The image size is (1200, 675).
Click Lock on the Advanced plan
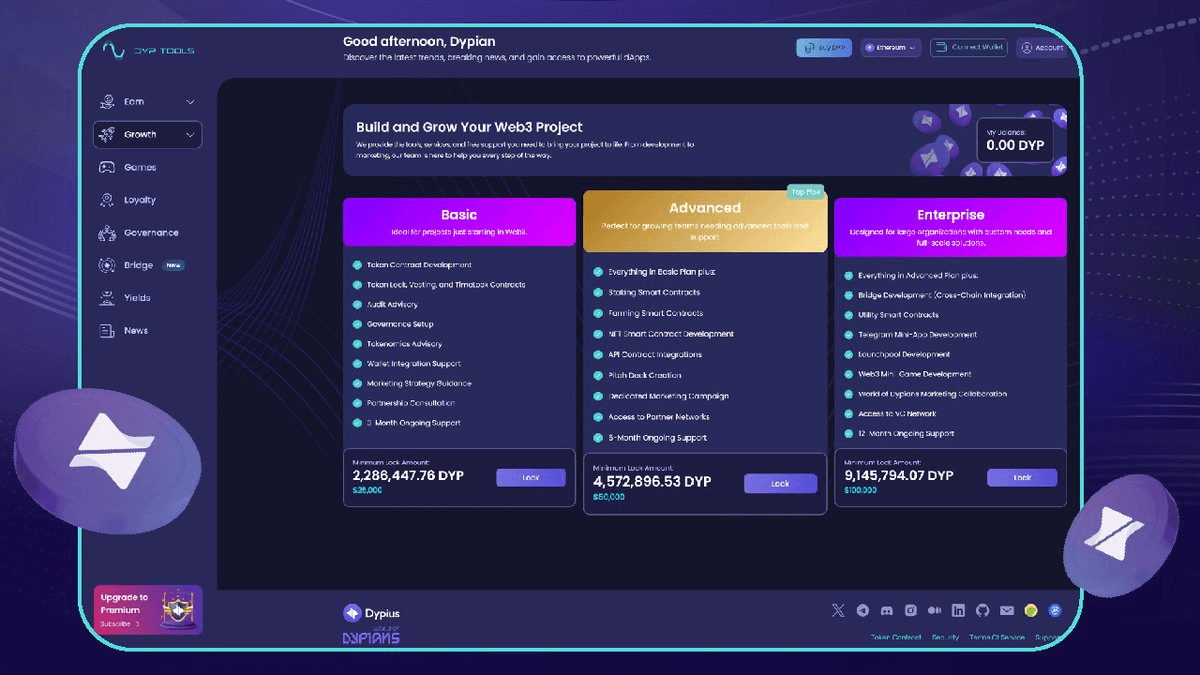coord(780,483)
